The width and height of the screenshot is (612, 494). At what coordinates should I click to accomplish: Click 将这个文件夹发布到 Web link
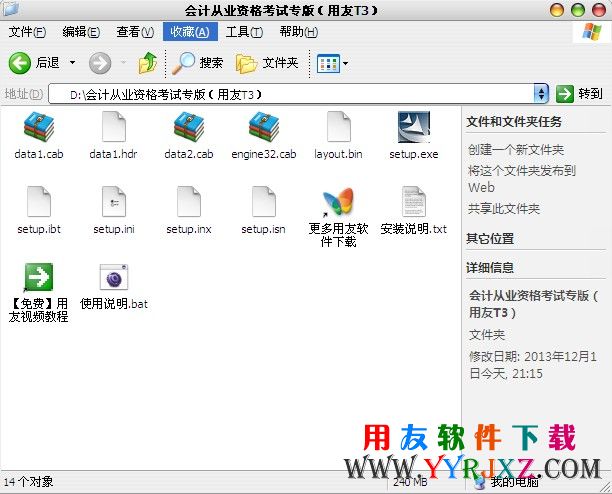521,179
